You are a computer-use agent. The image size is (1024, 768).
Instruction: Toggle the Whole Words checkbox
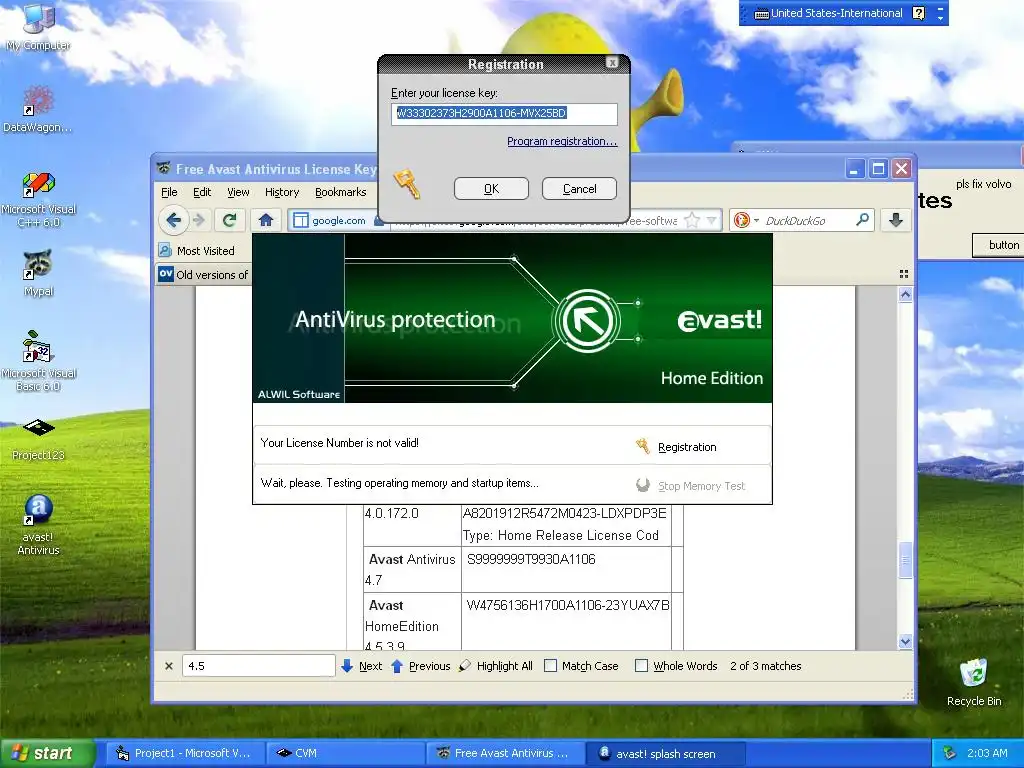click(x=641, y=665)
